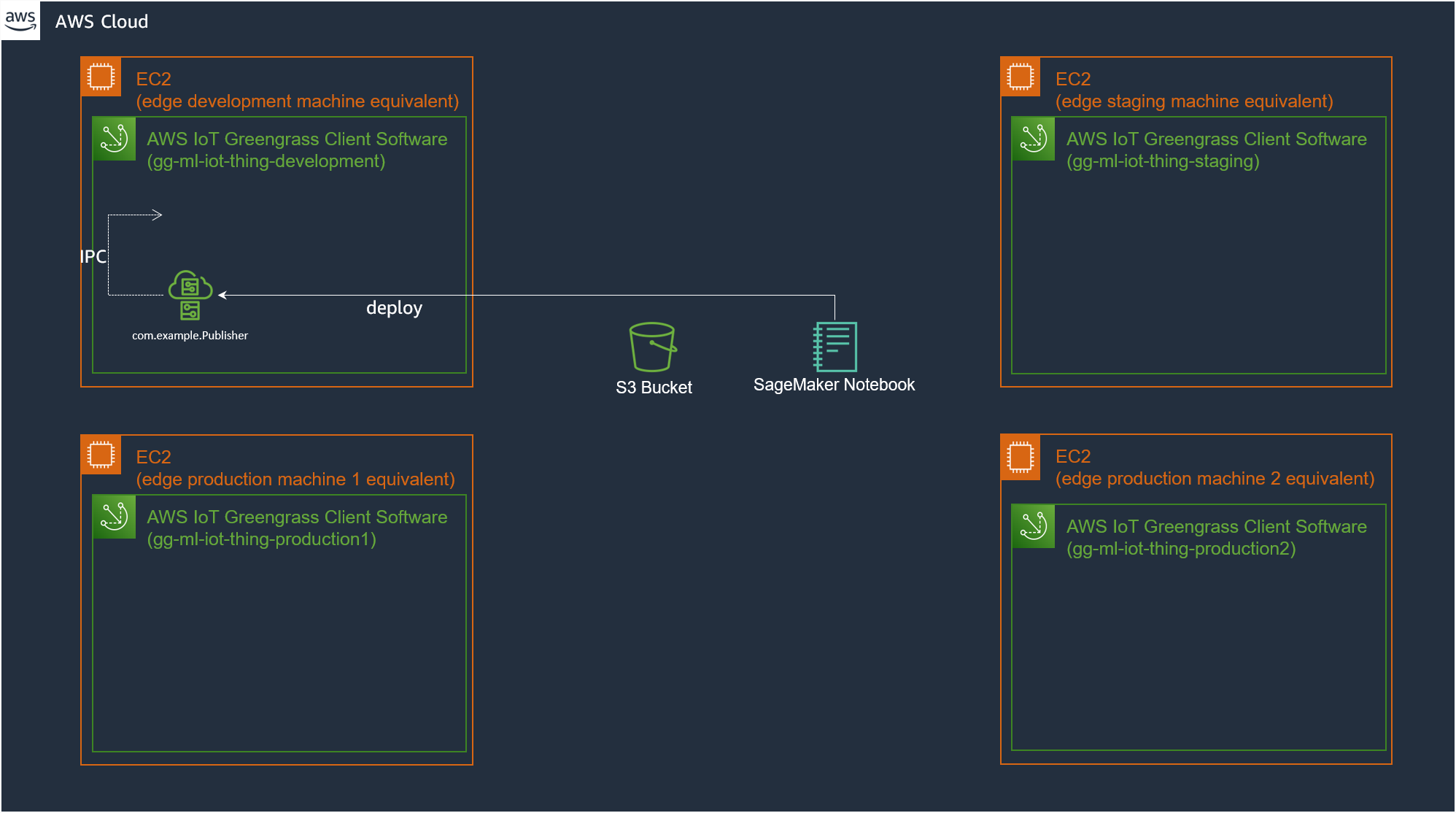The height and width of the screenshot is (813, 1456).
Task: Select the EC2 heading of staging machine
Action: [1073, 79]
